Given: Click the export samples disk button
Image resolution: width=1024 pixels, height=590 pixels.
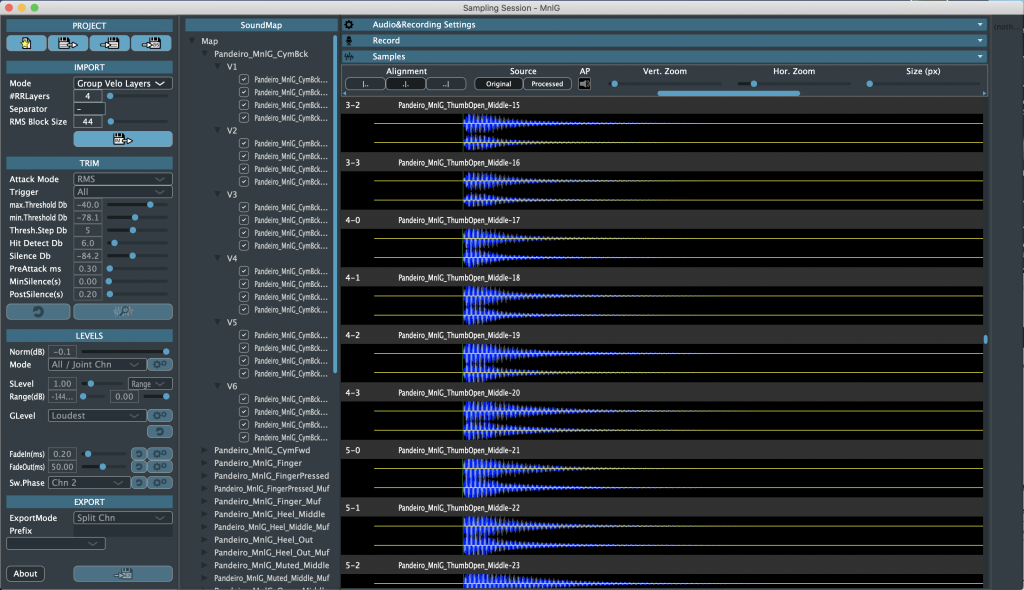Looking at the screenshot, I should pos(123,574).
